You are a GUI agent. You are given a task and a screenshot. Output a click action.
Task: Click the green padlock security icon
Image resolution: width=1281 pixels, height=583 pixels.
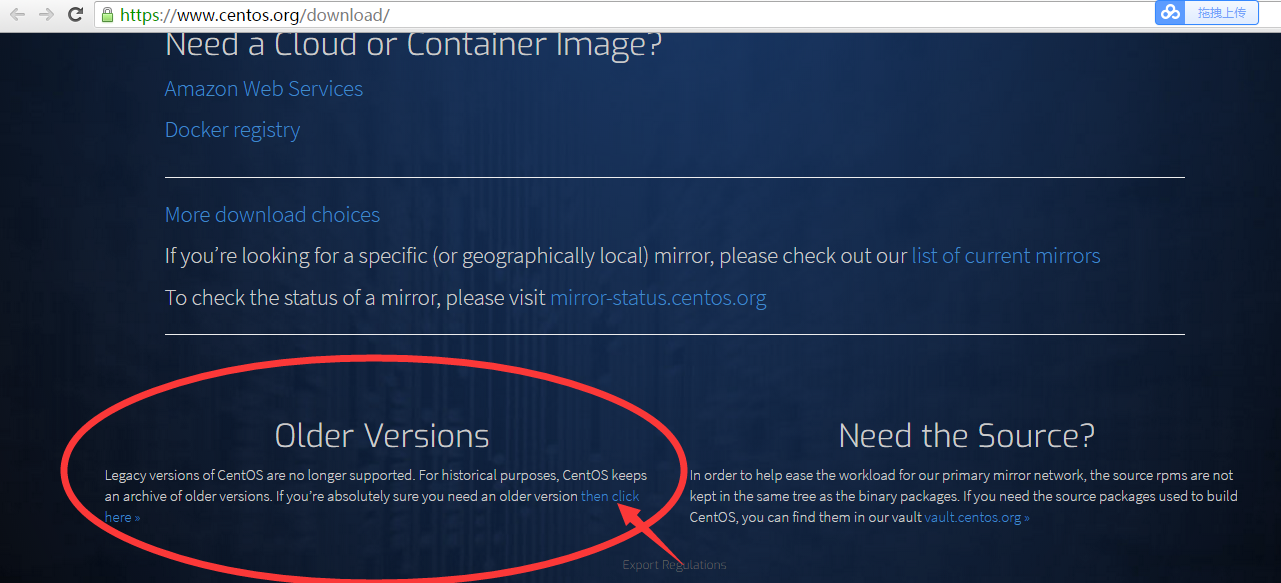tap(107, 15)
